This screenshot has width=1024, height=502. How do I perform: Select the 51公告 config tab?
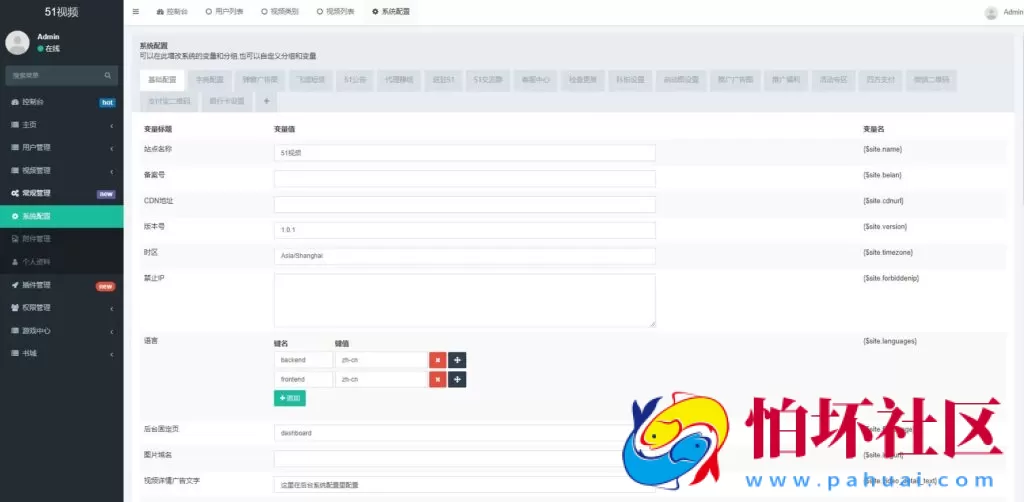click(x=355, y=80)
